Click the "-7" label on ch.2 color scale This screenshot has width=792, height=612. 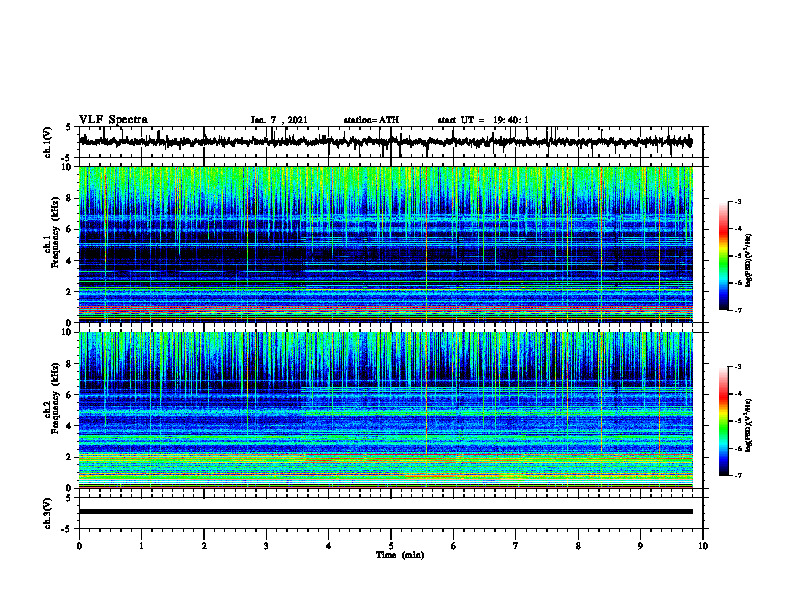[x=738, y=476]
